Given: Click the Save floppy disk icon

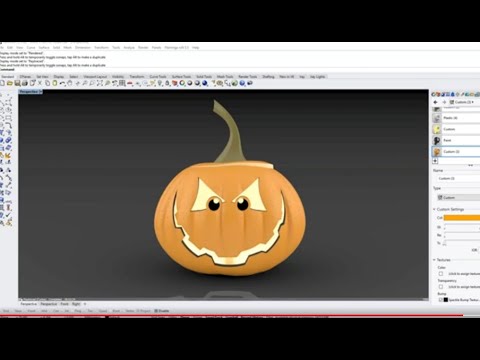Looking at the screenshot, I should coord(17,83).
